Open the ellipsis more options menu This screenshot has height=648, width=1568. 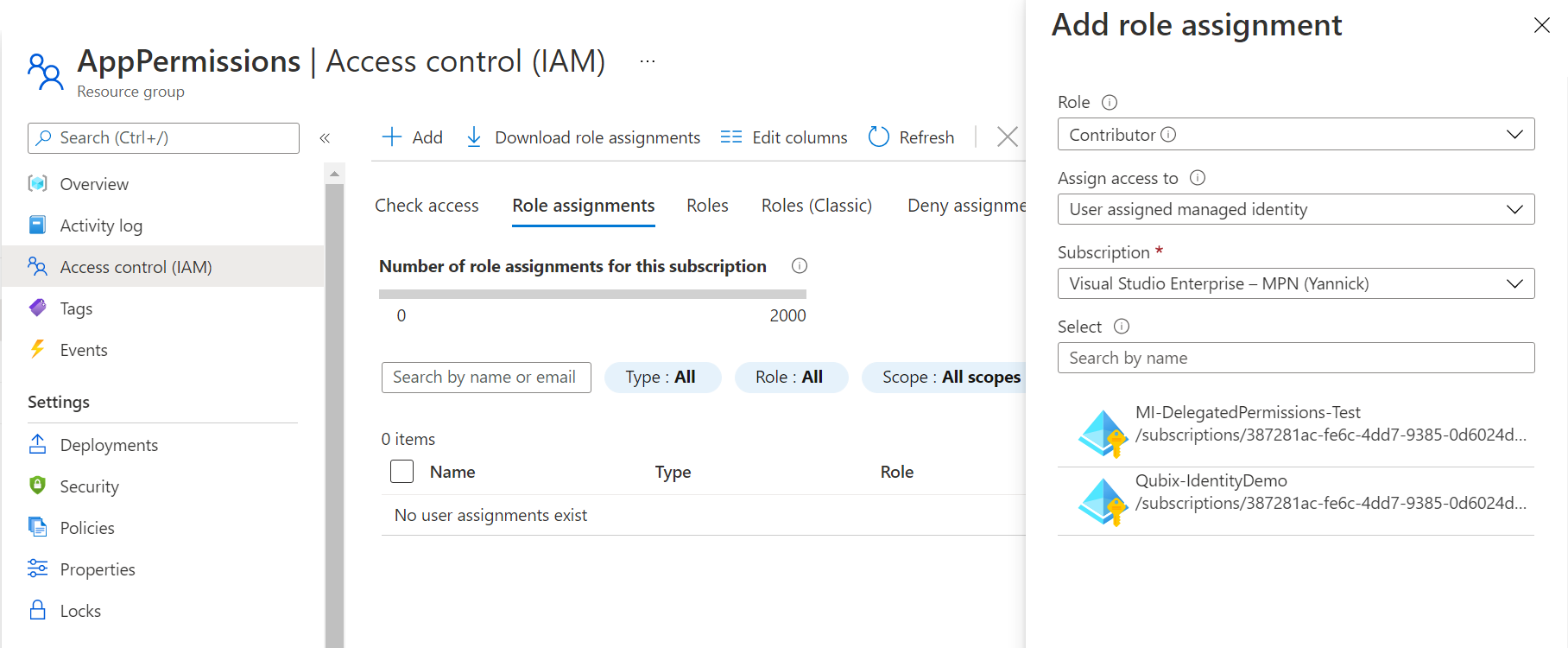tap(648, 61)
